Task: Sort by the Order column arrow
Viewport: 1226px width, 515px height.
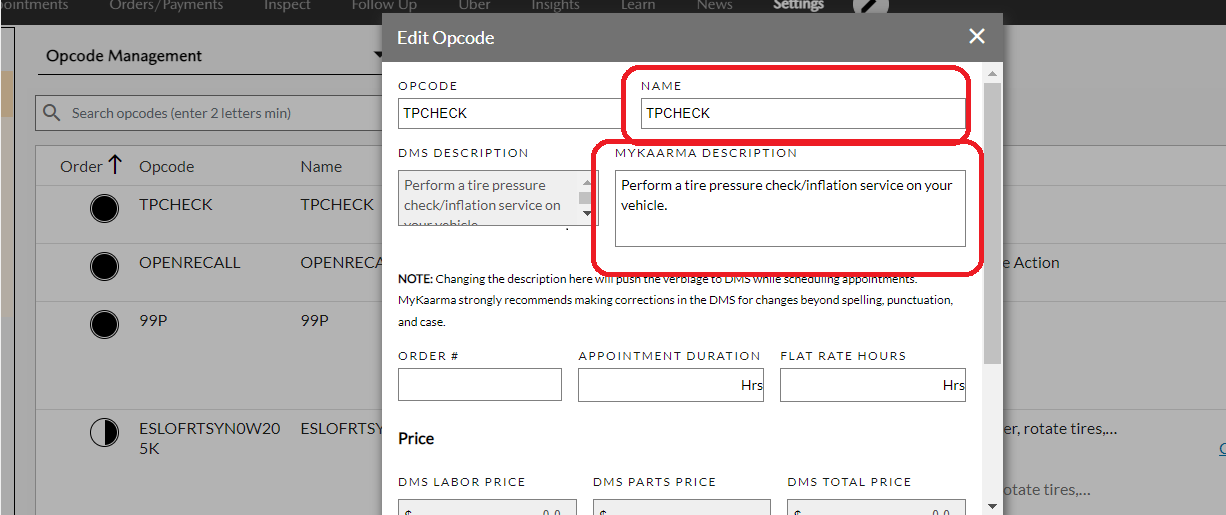Action: pyautogui.click(x=115, y=165)
